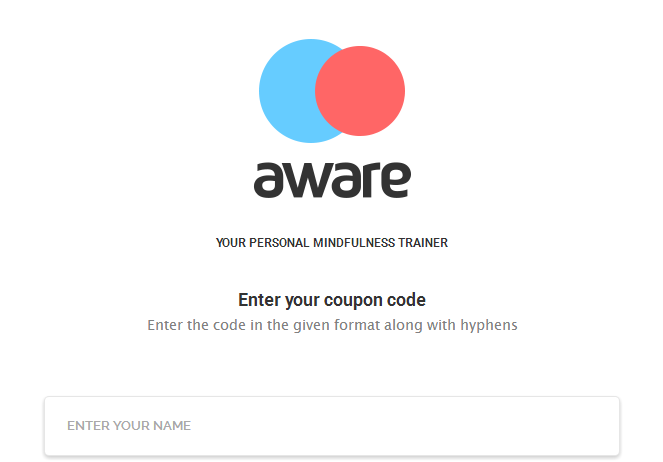
Task: Click the final 'e' of aware wordmark
Action: coord(395,180)
